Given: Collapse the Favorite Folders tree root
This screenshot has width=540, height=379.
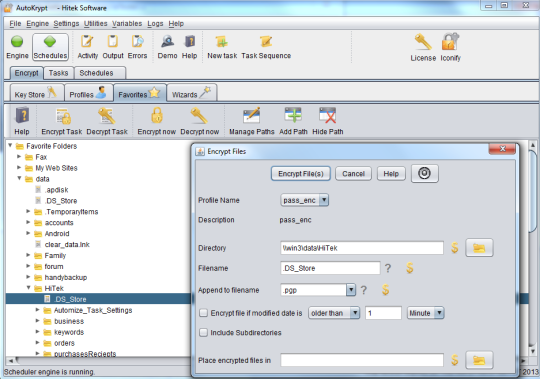Looking at the screenshot, I should point(10,146).
